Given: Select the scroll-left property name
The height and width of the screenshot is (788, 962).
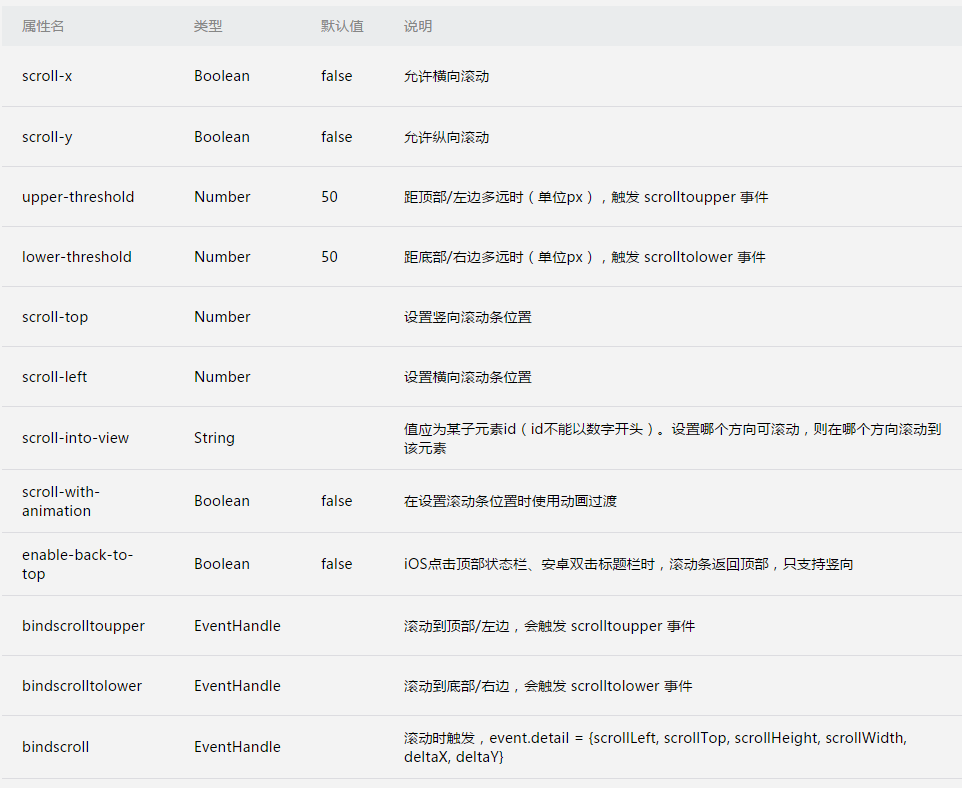Looking at the screenshot, I should pos(55,377).
